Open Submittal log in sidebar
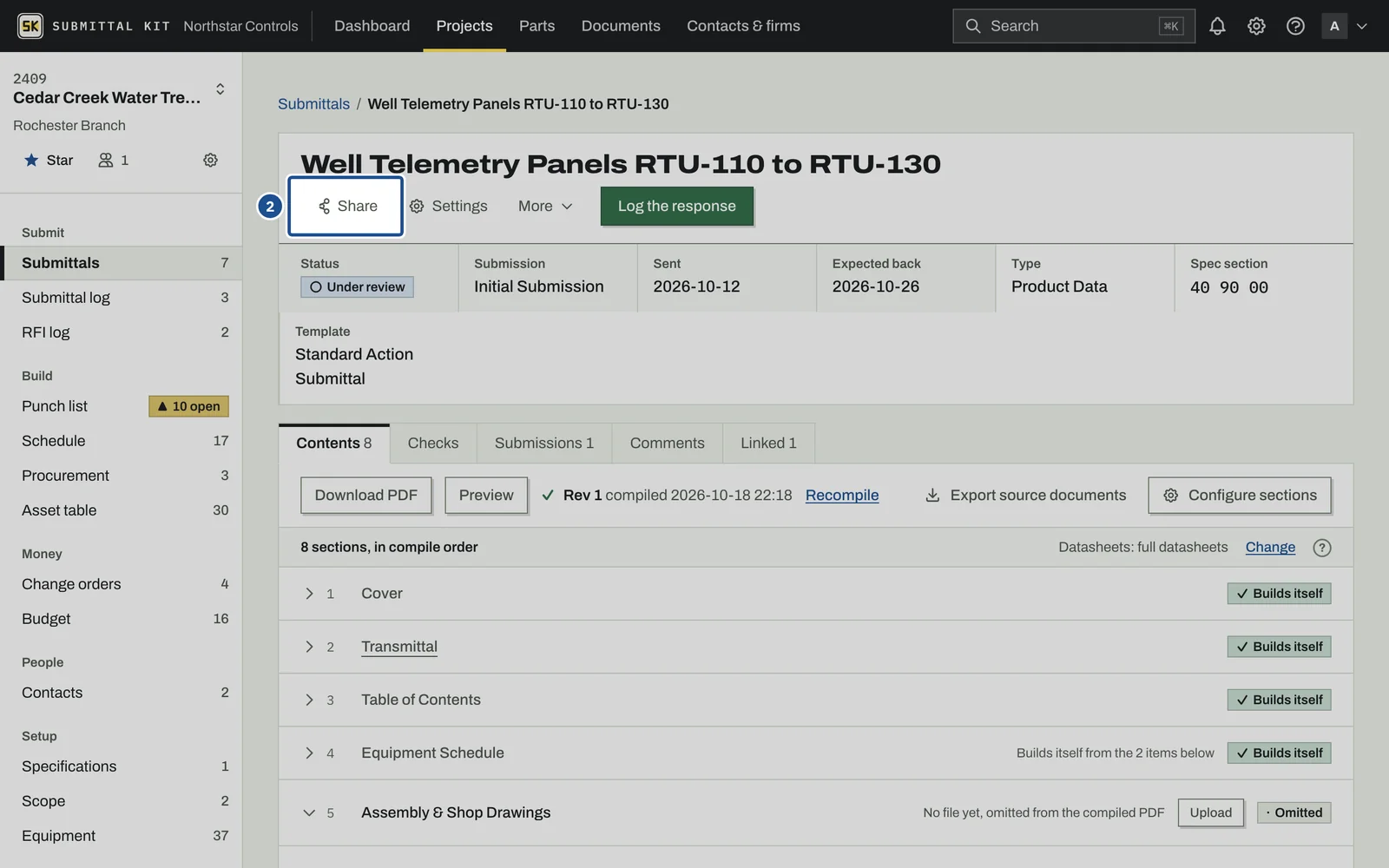The height and width of the screenshot is (868, 1389). (121, 298)
